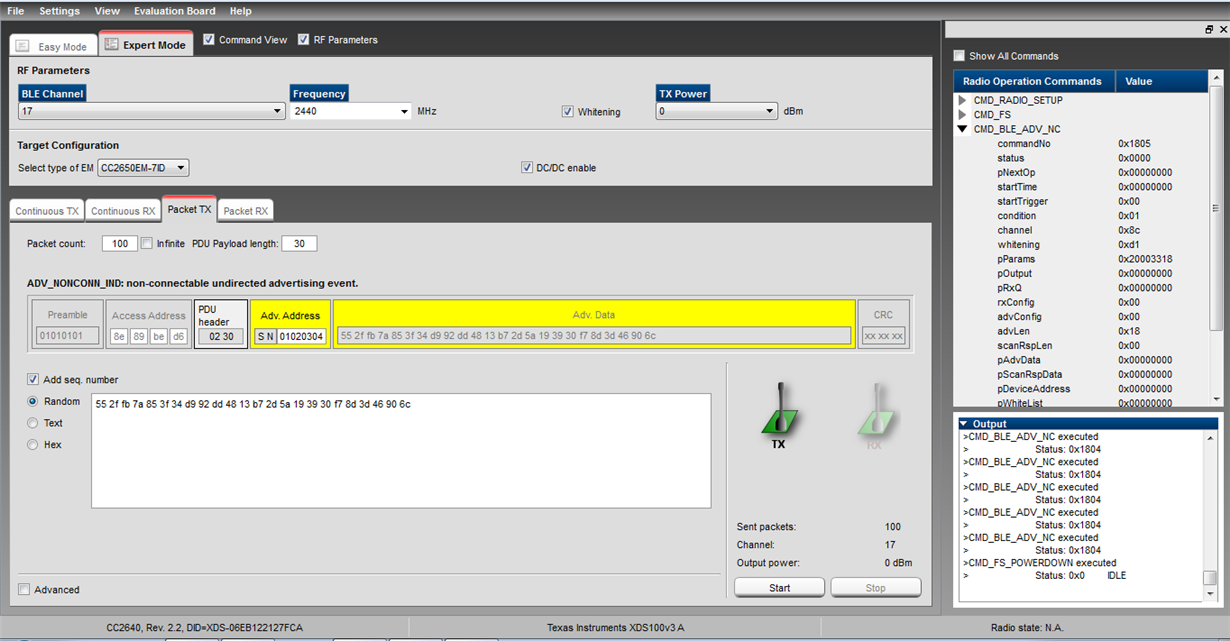Click the Sent packets value 100
This screenshot has height=641, width=1230.
point(893,527)
